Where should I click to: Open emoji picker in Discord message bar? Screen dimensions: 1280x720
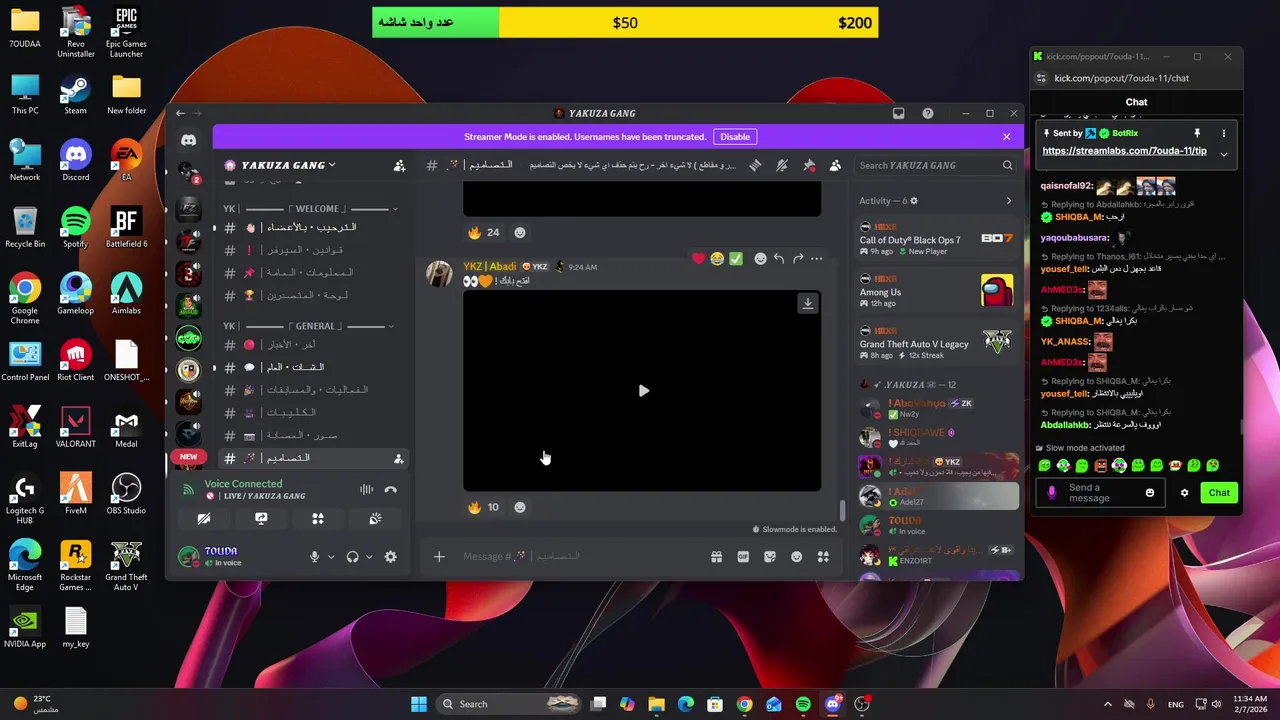(x=797, y=556)
